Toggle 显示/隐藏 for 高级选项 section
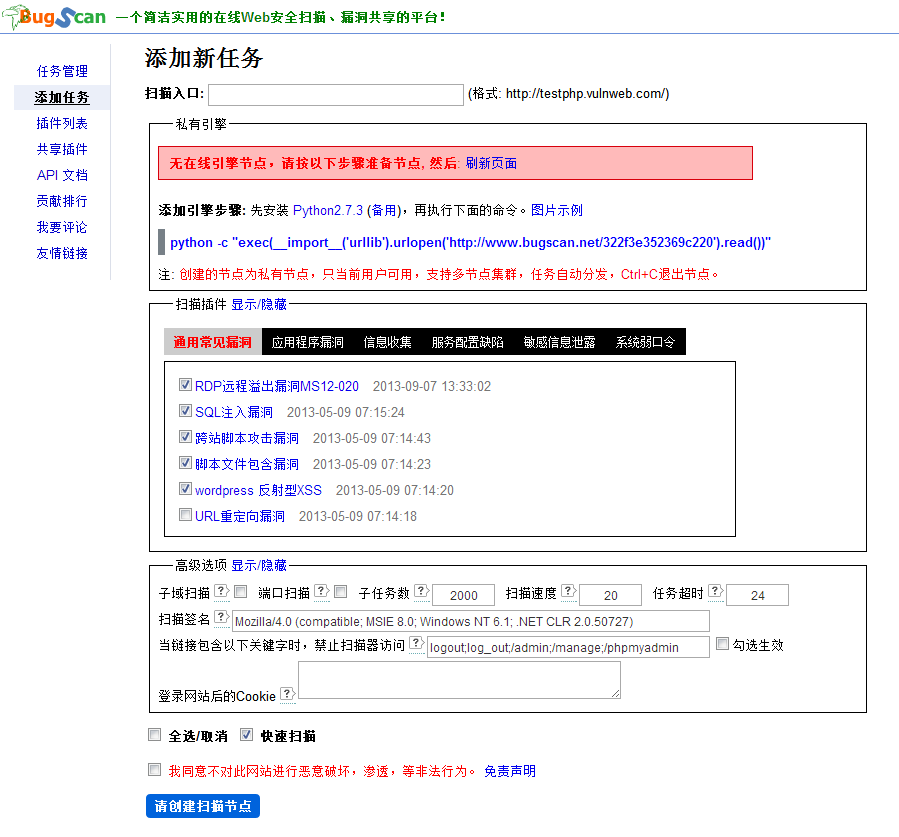The width and height of the screenshot is (899, 837). pos(259,566)
